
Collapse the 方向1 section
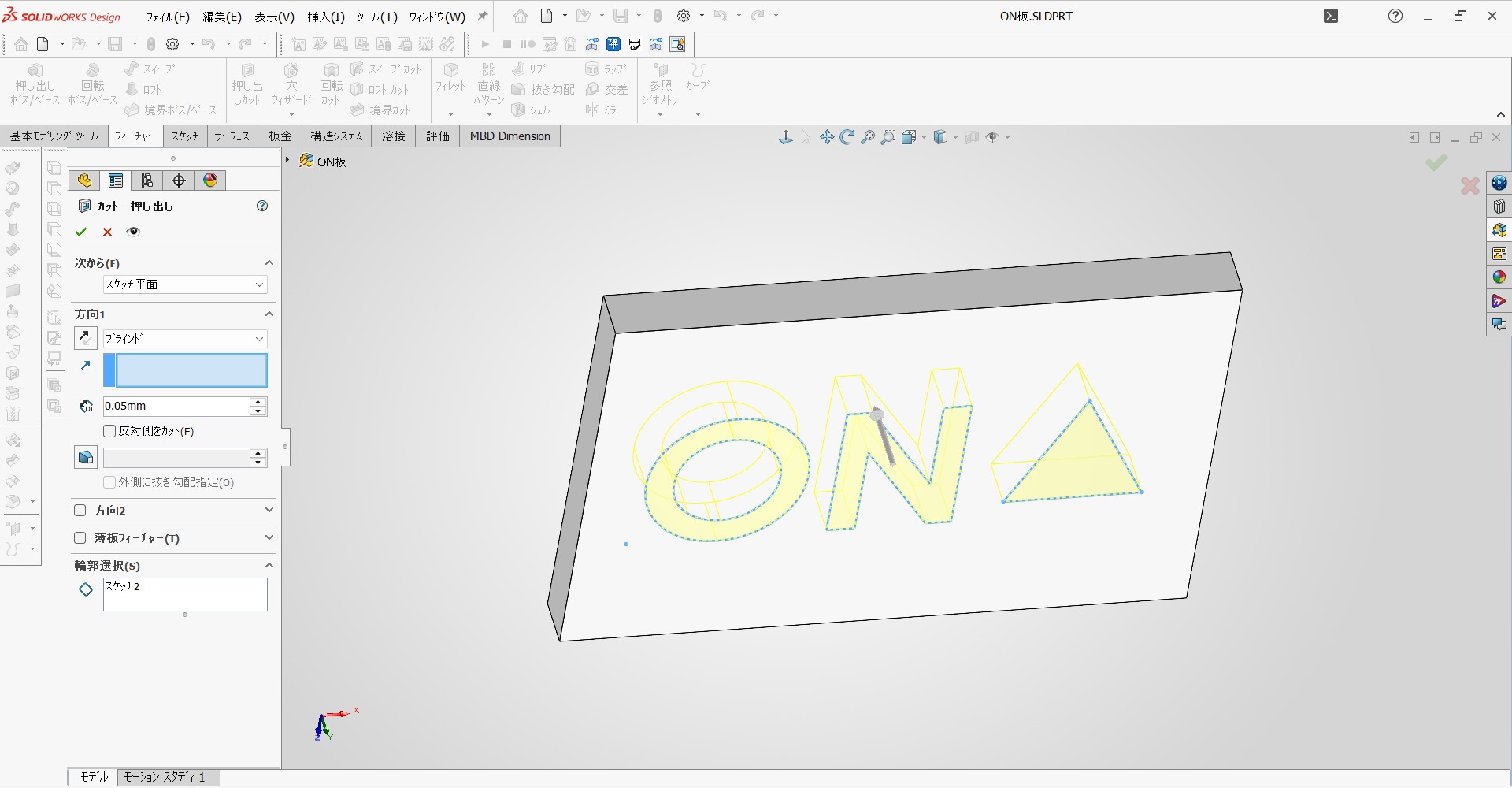[x=269, y=314]
